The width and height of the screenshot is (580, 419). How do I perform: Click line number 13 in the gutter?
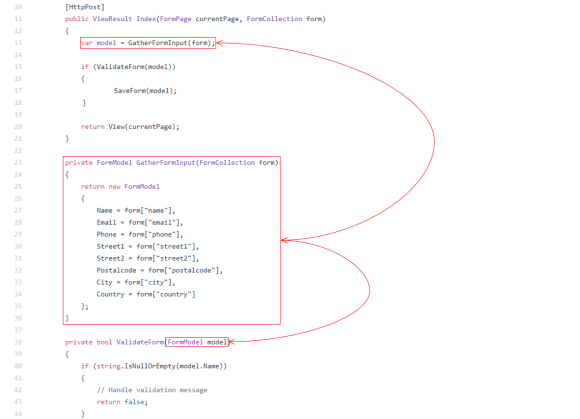[x=18, y=43]
